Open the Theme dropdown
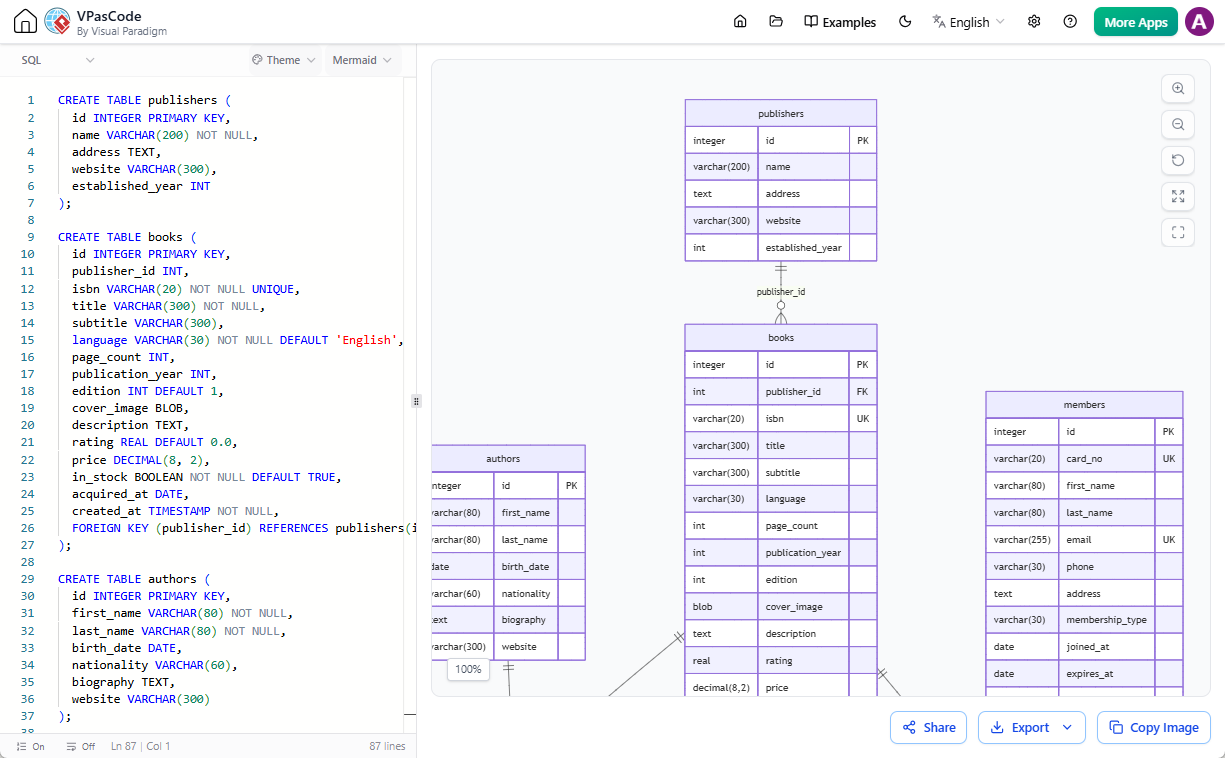This screenshot has width=1225, height=758. click(284, 60)
